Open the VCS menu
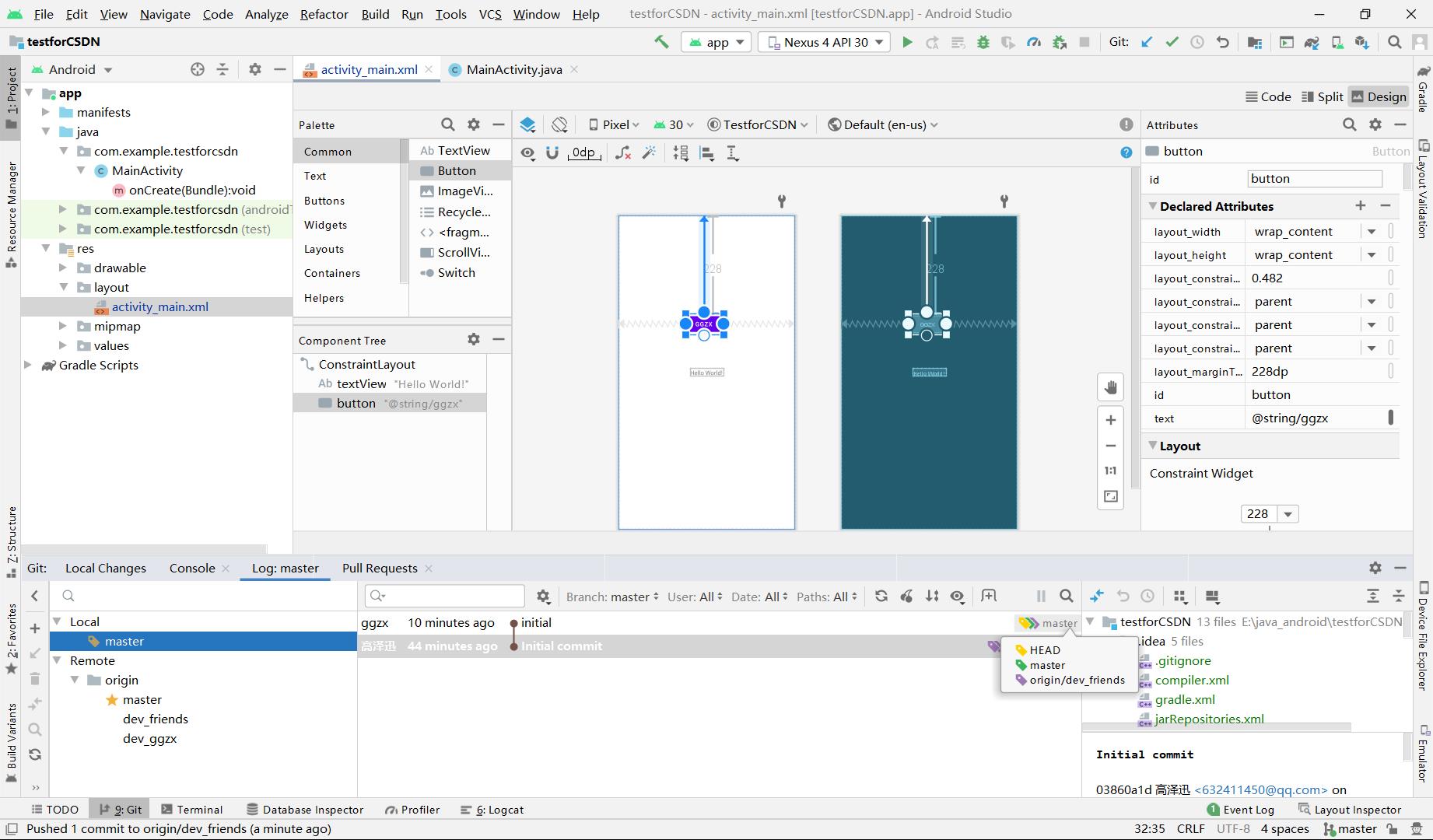Image resolution: width=1433 pixels, height=840 pixels. click(489, 14)
